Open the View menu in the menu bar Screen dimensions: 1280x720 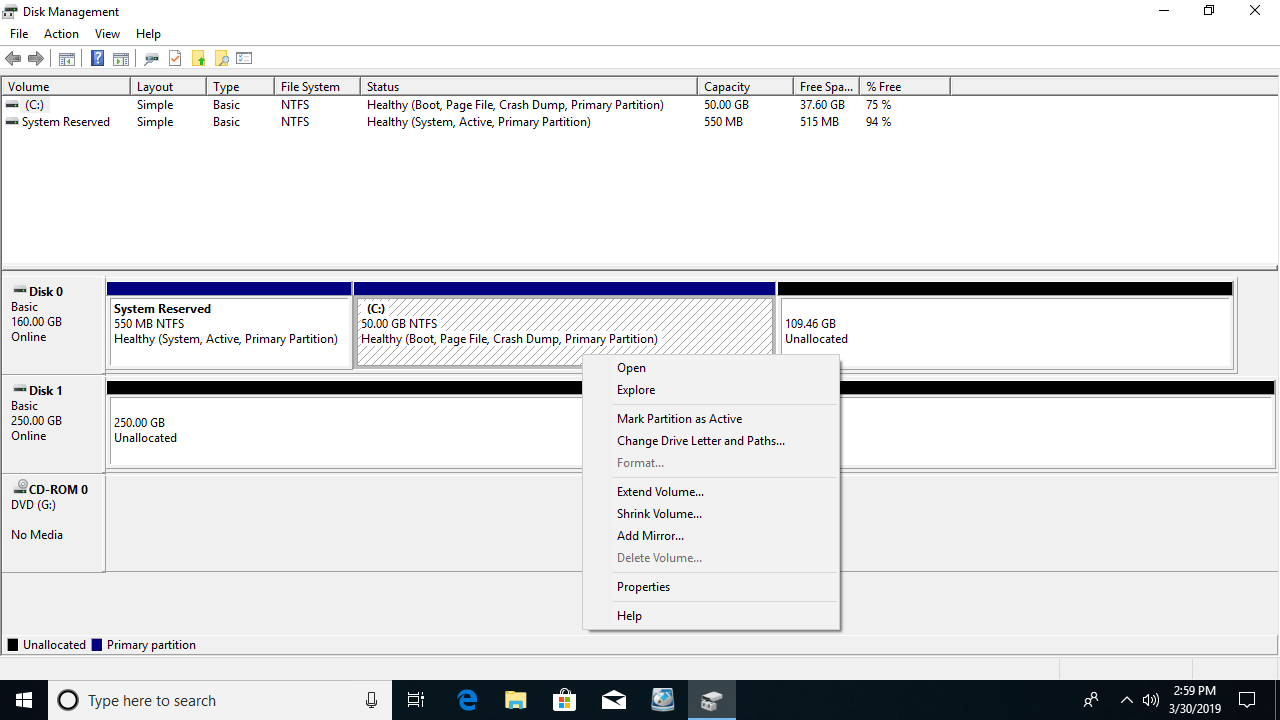107,34
